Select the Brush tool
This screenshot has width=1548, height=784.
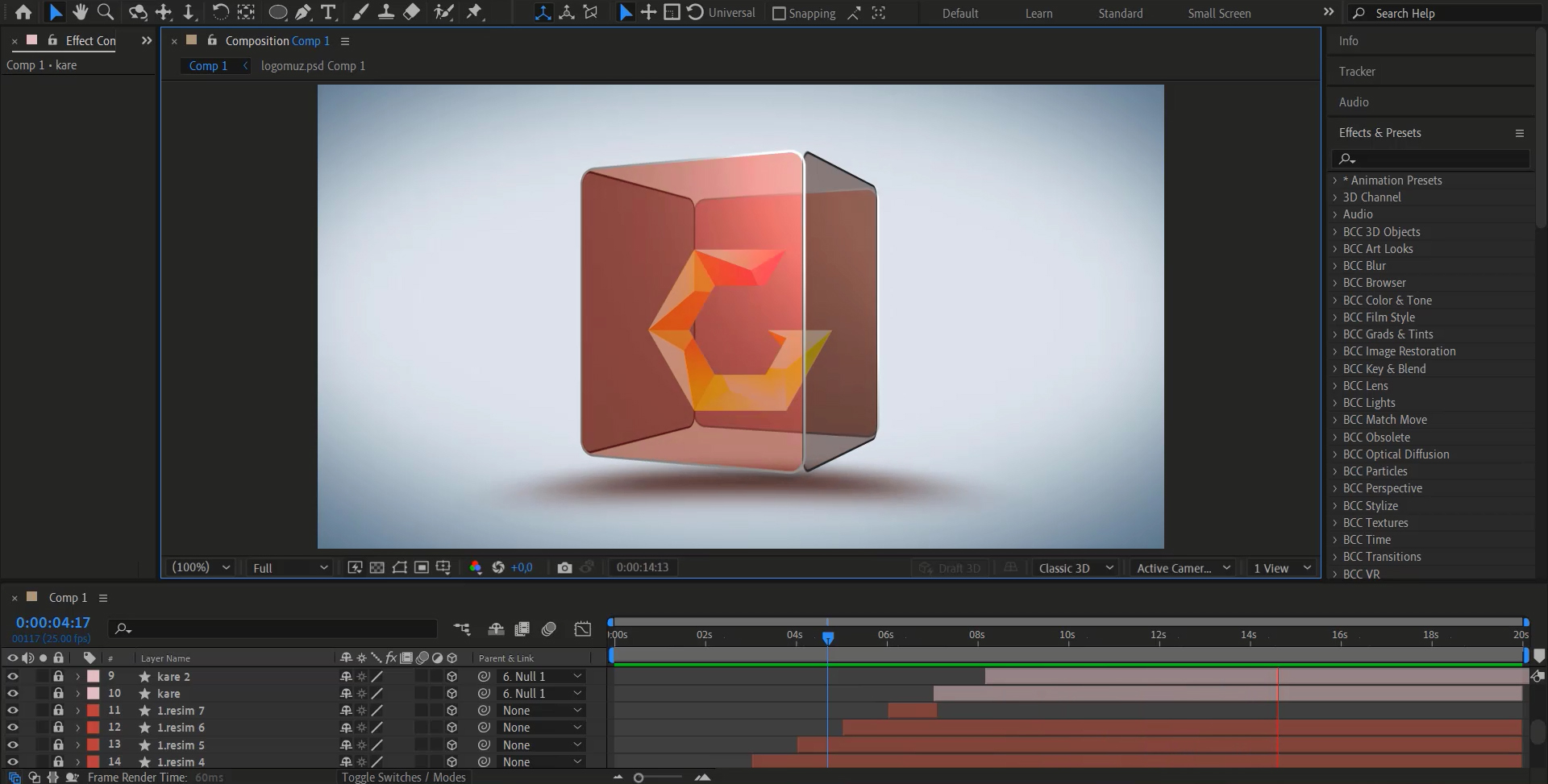click(360, 12)
